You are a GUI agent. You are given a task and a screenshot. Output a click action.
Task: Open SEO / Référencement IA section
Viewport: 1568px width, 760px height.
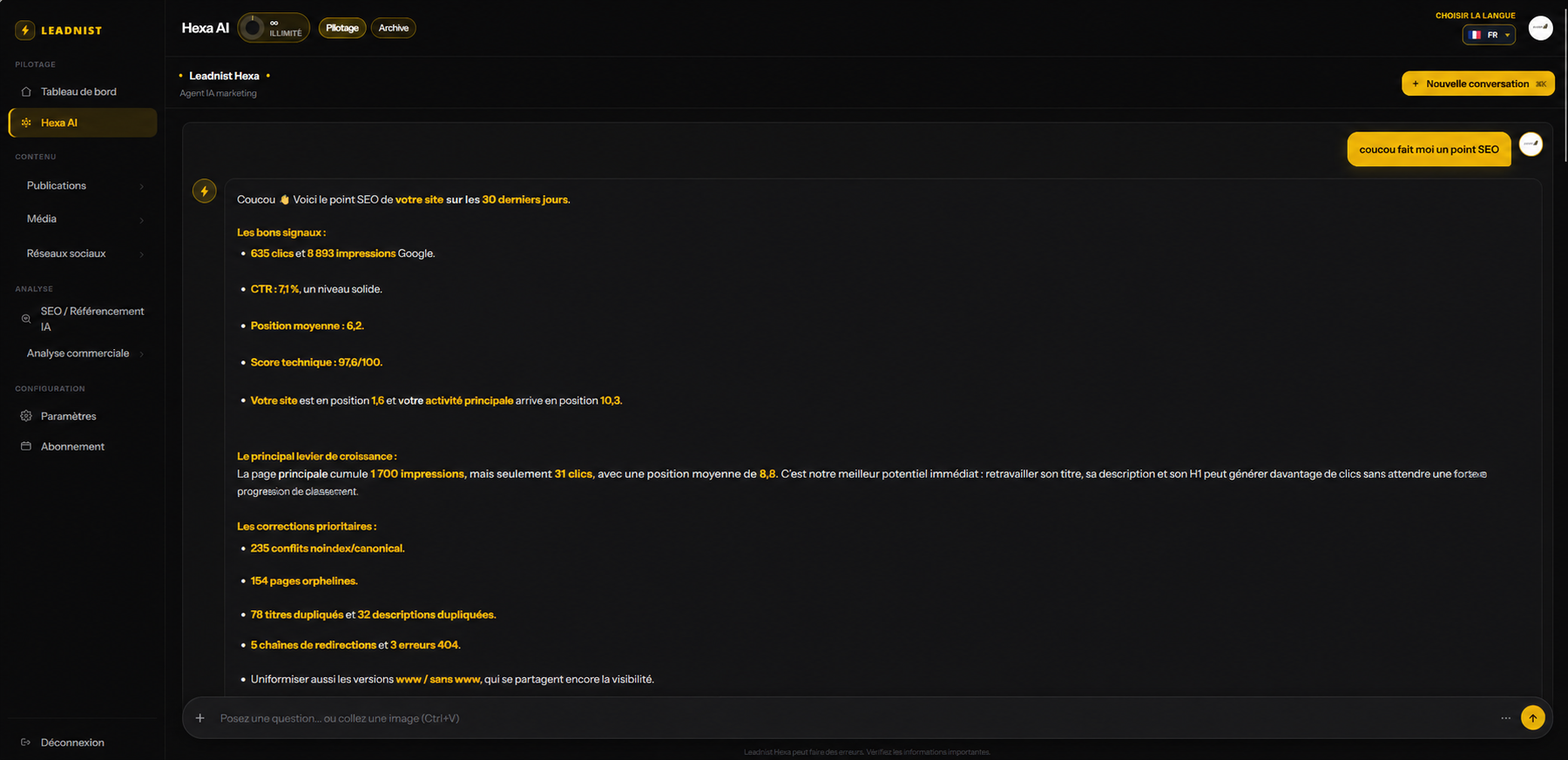click(83, 319)
